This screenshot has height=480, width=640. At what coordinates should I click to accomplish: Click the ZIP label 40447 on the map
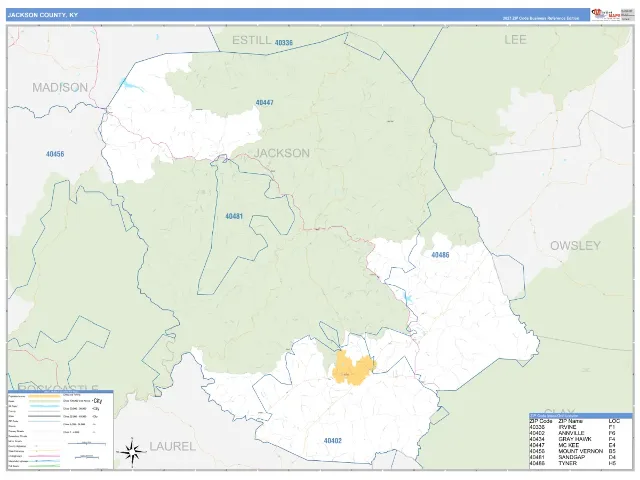point(264,103)
